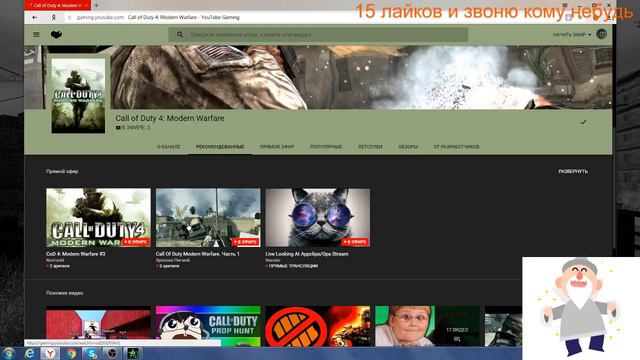Open the green star app on taskbar
640x360 pixels.
pos(133,353)
